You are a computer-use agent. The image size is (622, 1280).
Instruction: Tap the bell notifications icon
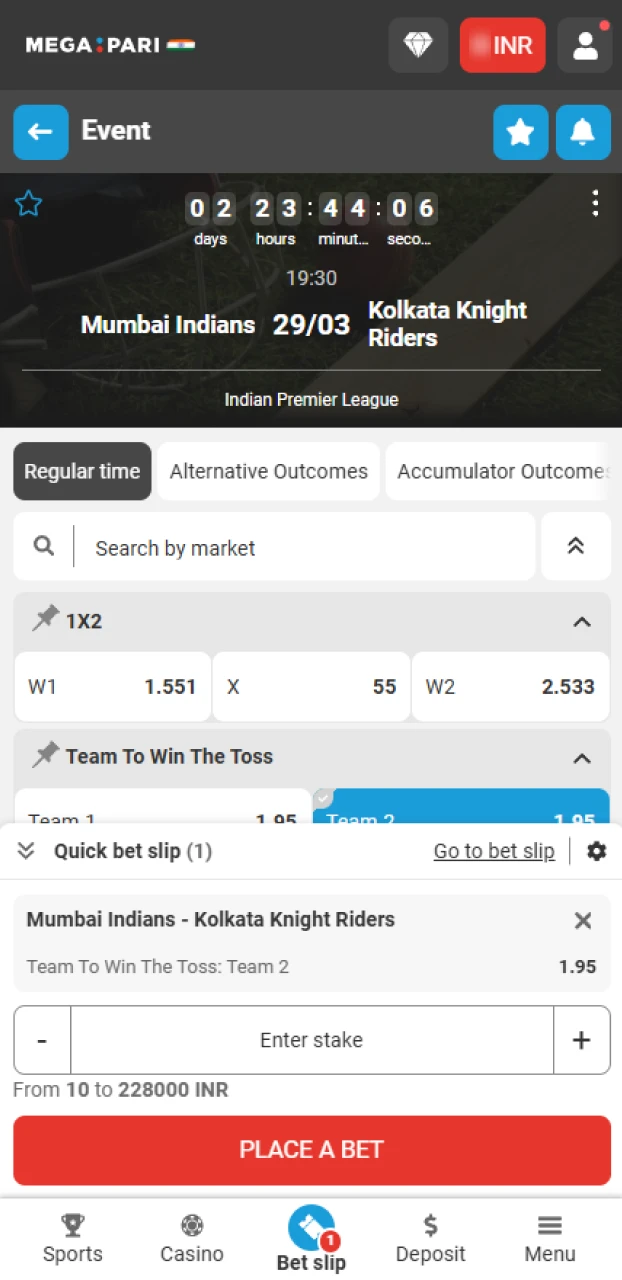click(x=583, y=131)
